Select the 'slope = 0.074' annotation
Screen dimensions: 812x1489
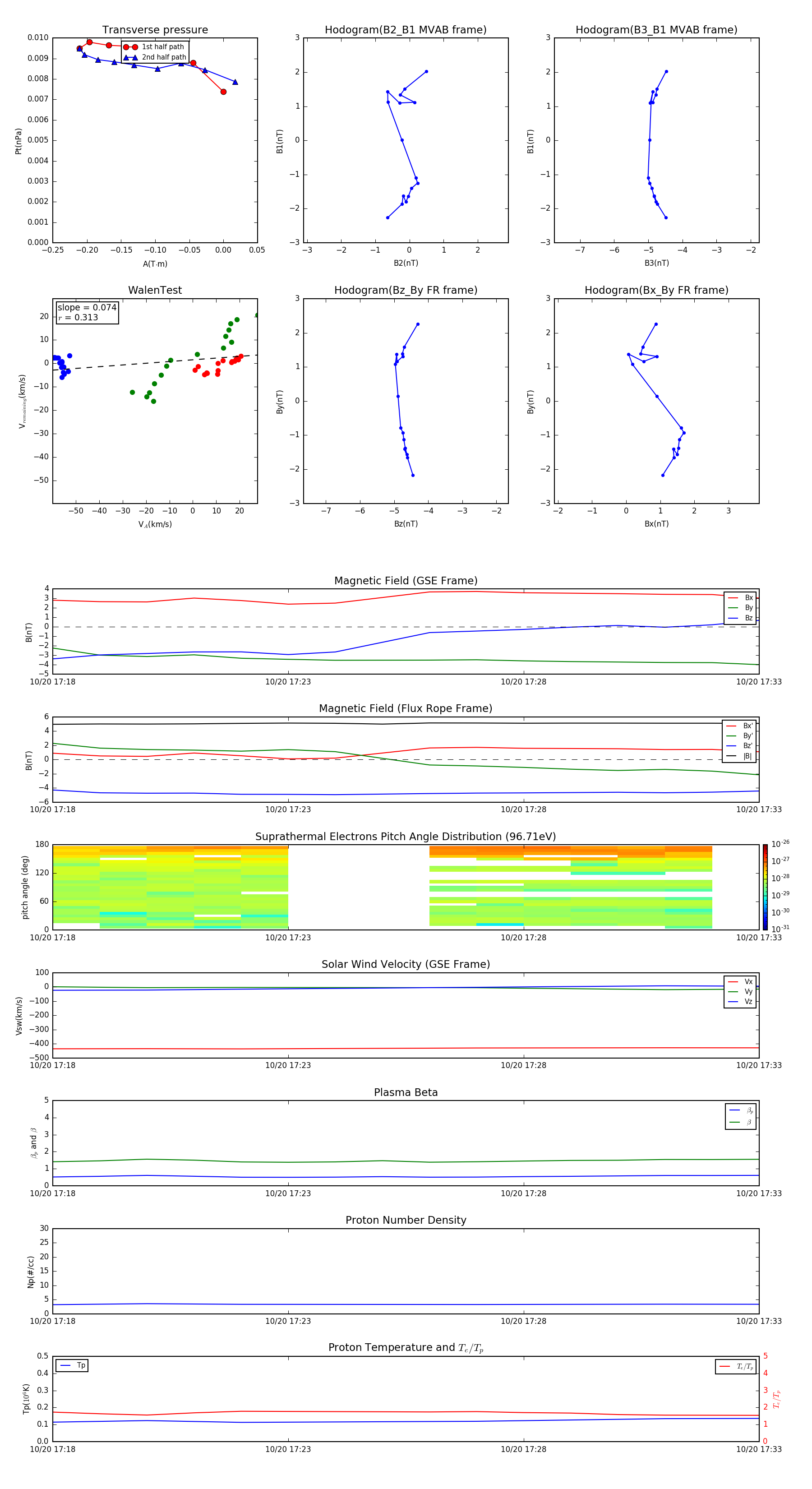point(87,308)
